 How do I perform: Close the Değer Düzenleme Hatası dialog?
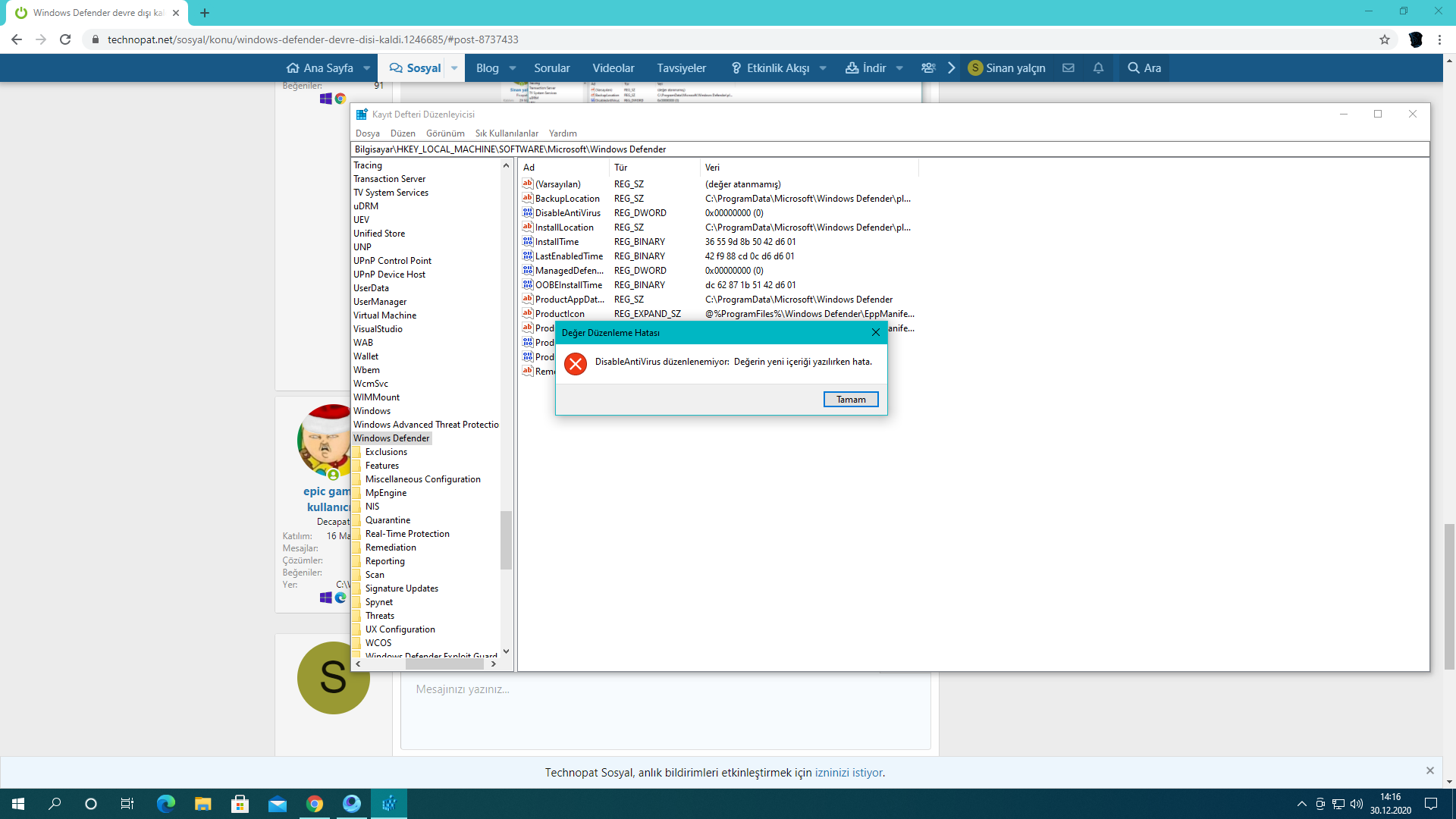pyautogui.click(x=875, y=332)
